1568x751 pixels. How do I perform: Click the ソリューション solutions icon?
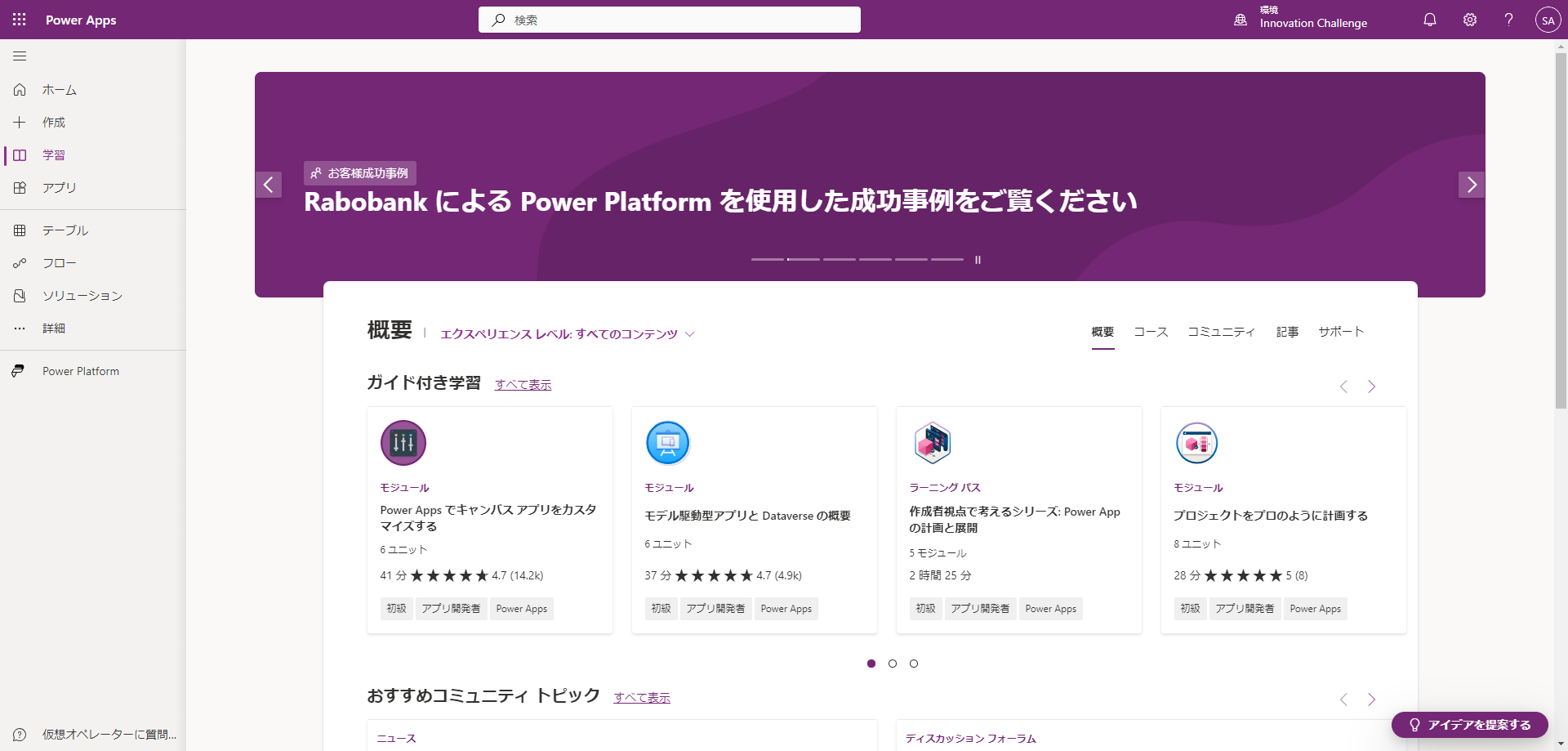20,296
